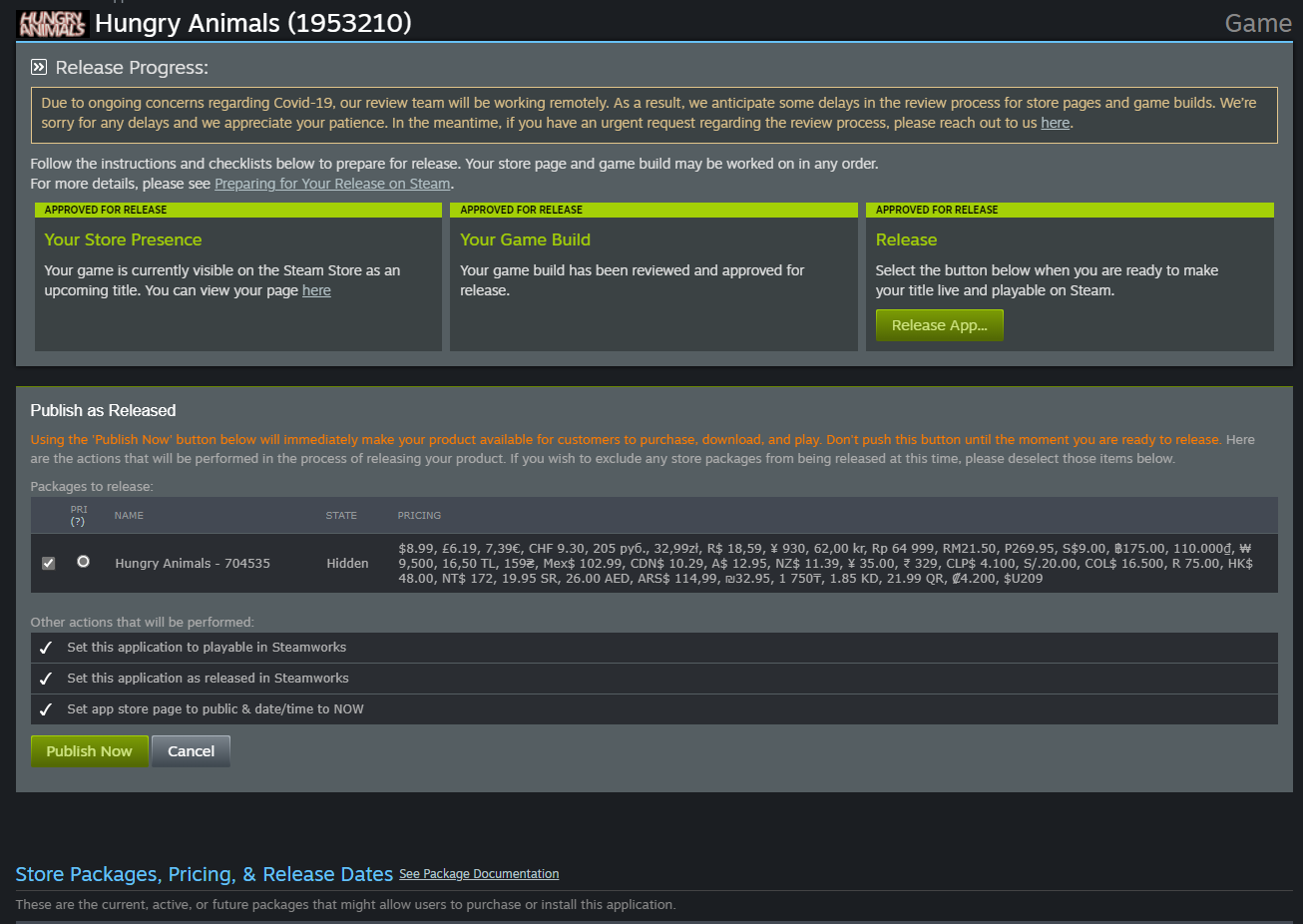
Task: View store page via 'here' link
Action: pyautogui.click(x=316, y=290)
